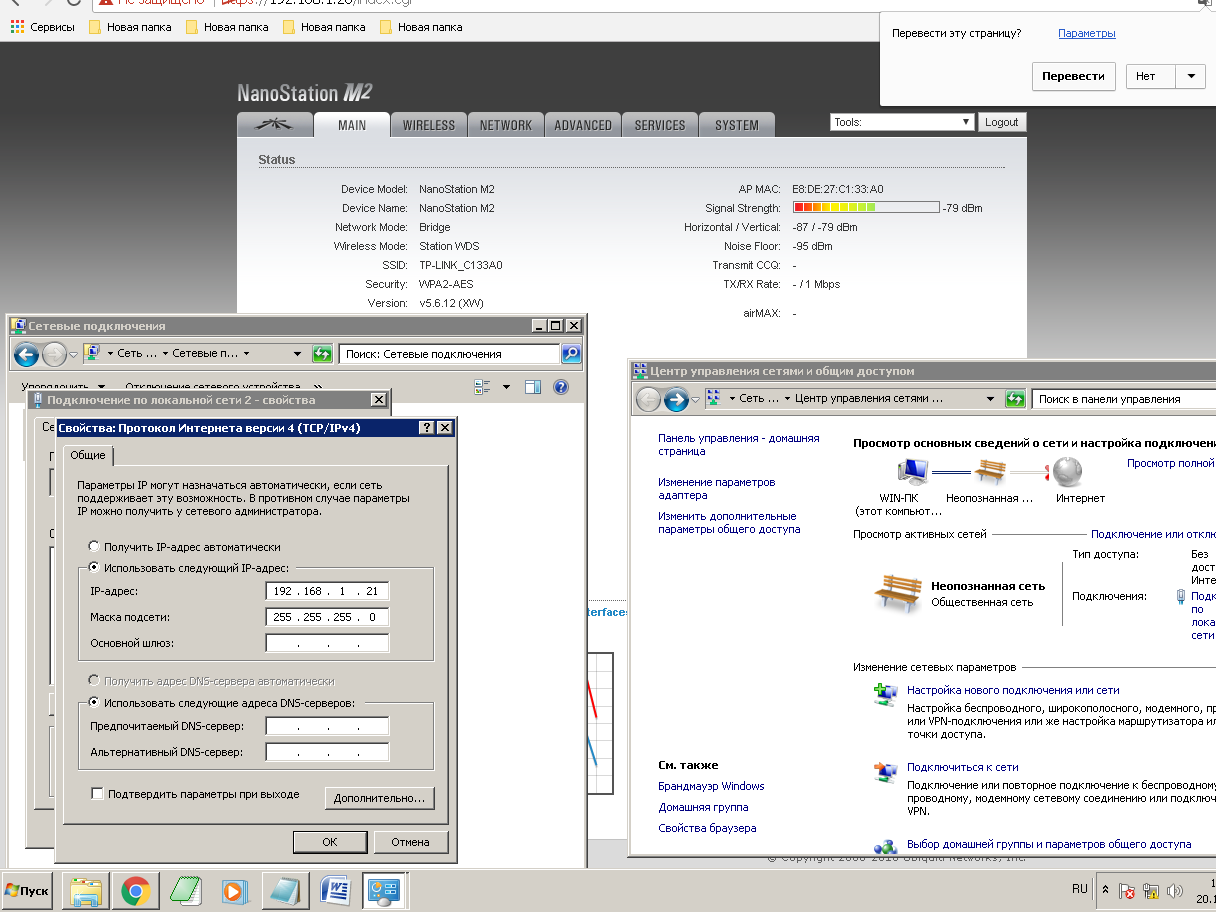The height and width of the screenshot is (912, 1216).
Task: Expand more toolbar commands chevron in Сетевые подключения
Action: [x=317, y=386]
